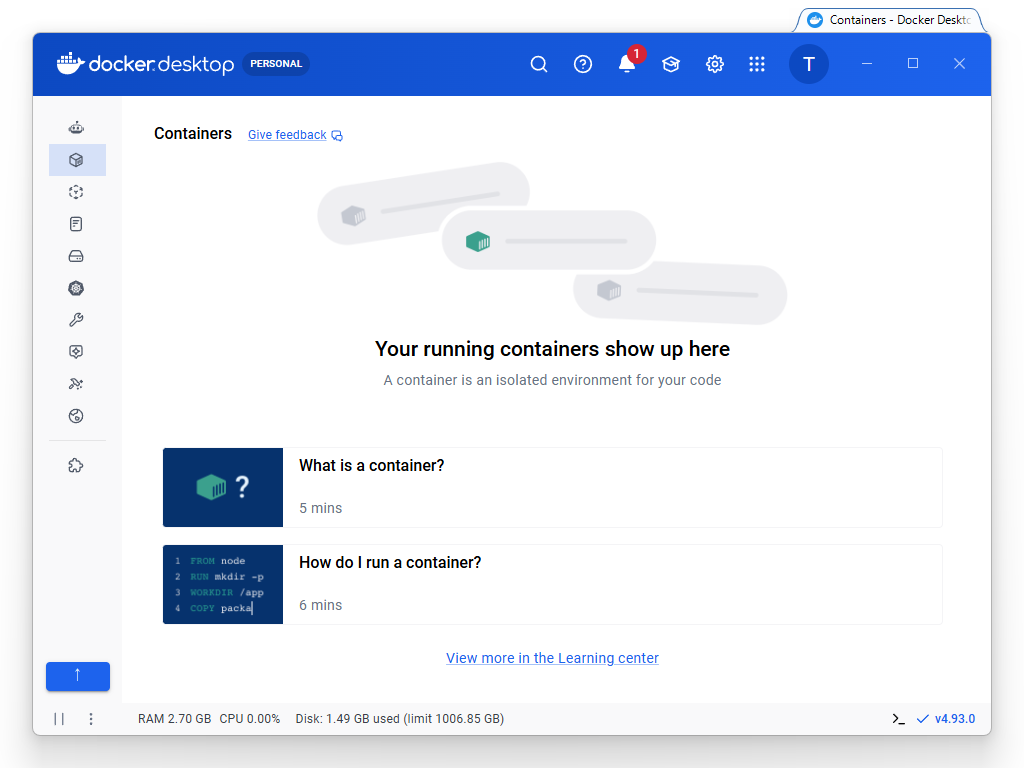Click the Give feedback link

pyautogui.click(x=287, y=135)
